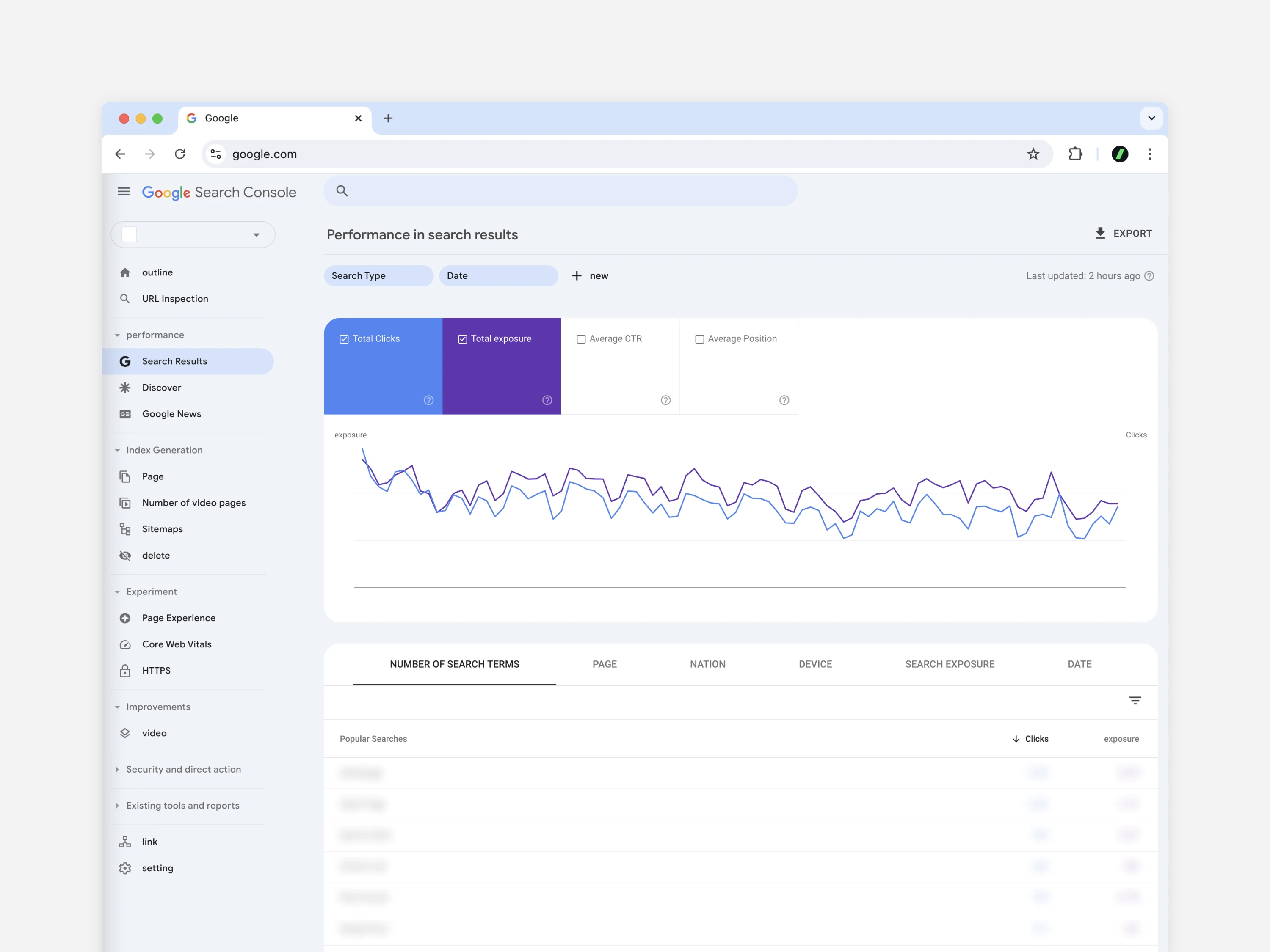1270x952 pixels.
Task: Switch to the DATE tab
Action: tap(1079, 665)
